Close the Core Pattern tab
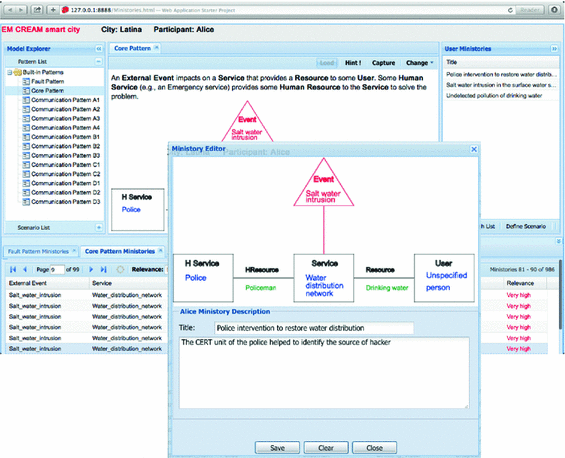Screen dimensions: 565x458 pos(156,47)
